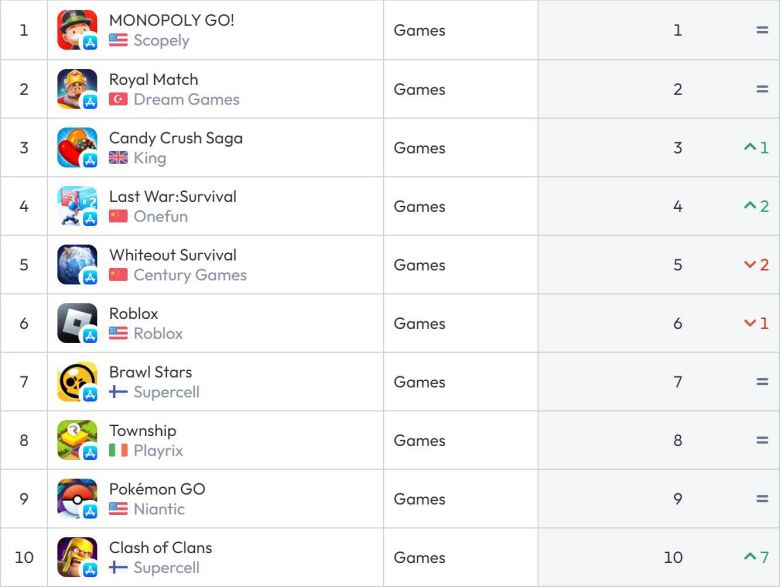The width and height of the screenshot is (780, 587).
Task: Click the Whiteout Survival app icon
Action: (77, 264)
